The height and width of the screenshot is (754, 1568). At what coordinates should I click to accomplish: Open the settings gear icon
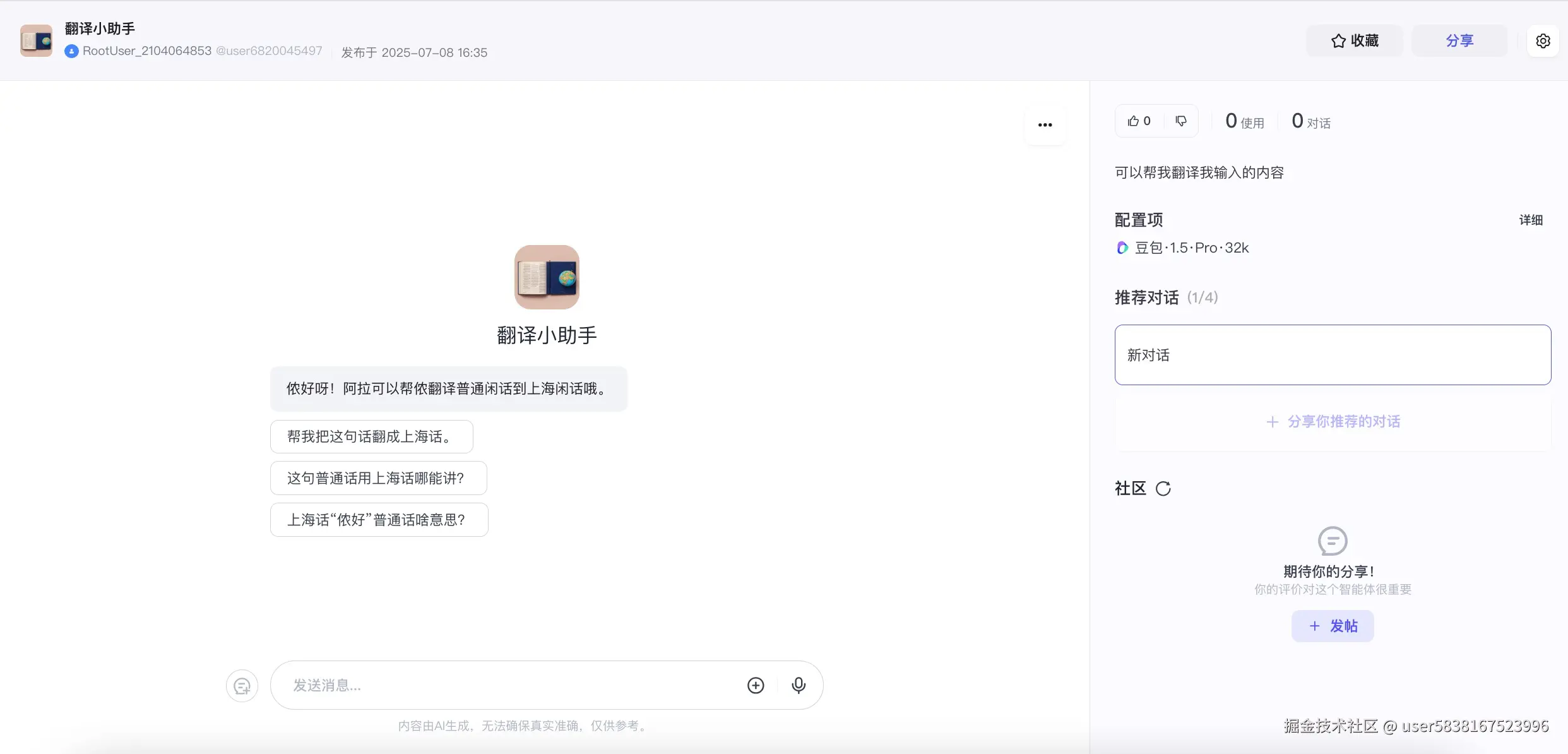[x=1543, y=40]
